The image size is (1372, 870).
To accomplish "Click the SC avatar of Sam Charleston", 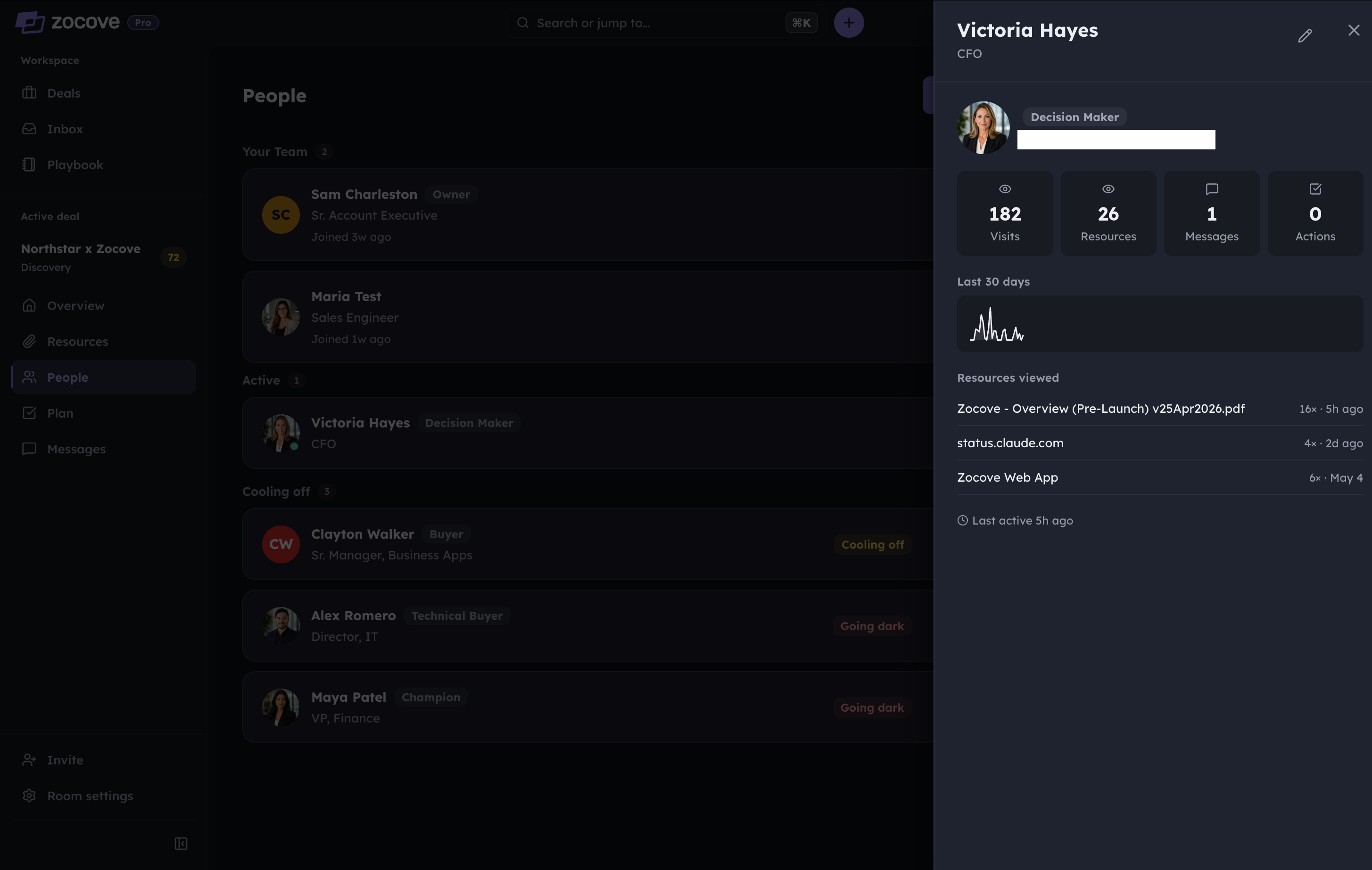I will click(x=281, y=214).
